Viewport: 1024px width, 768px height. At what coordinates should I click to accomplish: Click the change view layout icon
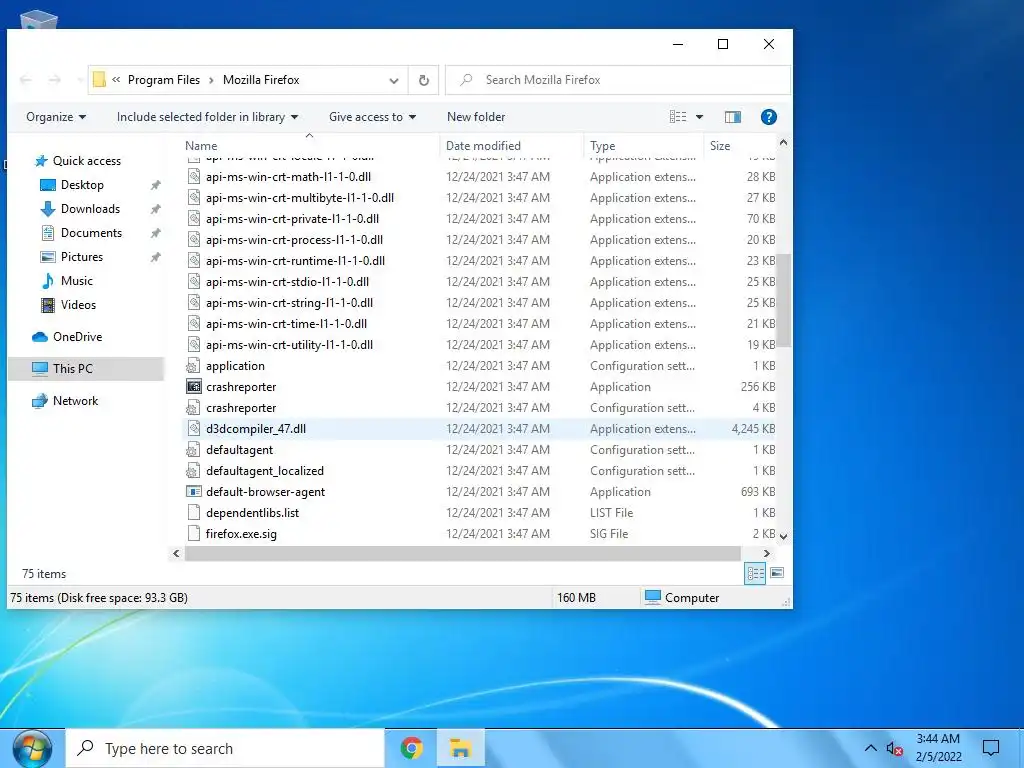(678, 117)
